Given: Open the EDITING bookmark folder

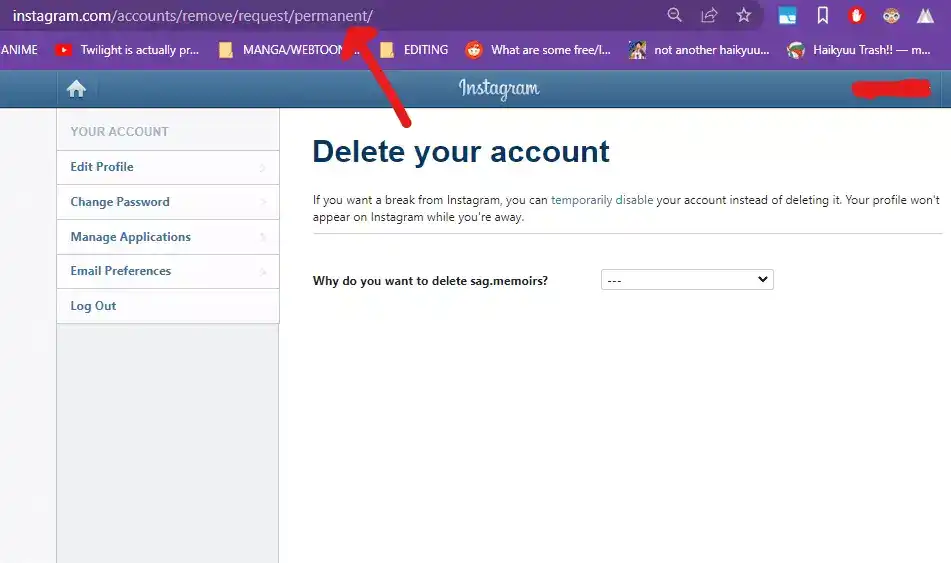Looking at the screenshot, I should pyautogui.click(x=414, y=50).
